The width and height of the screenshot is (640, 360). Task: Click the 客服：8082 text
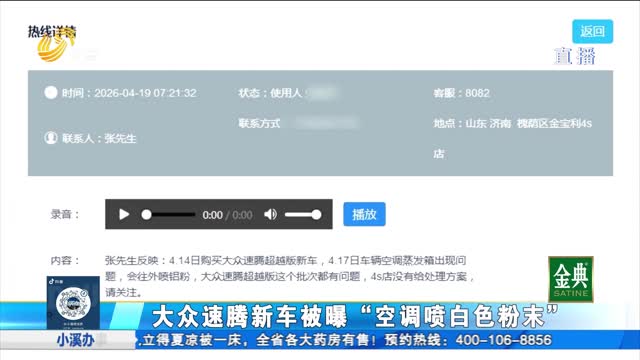point(461,93)
